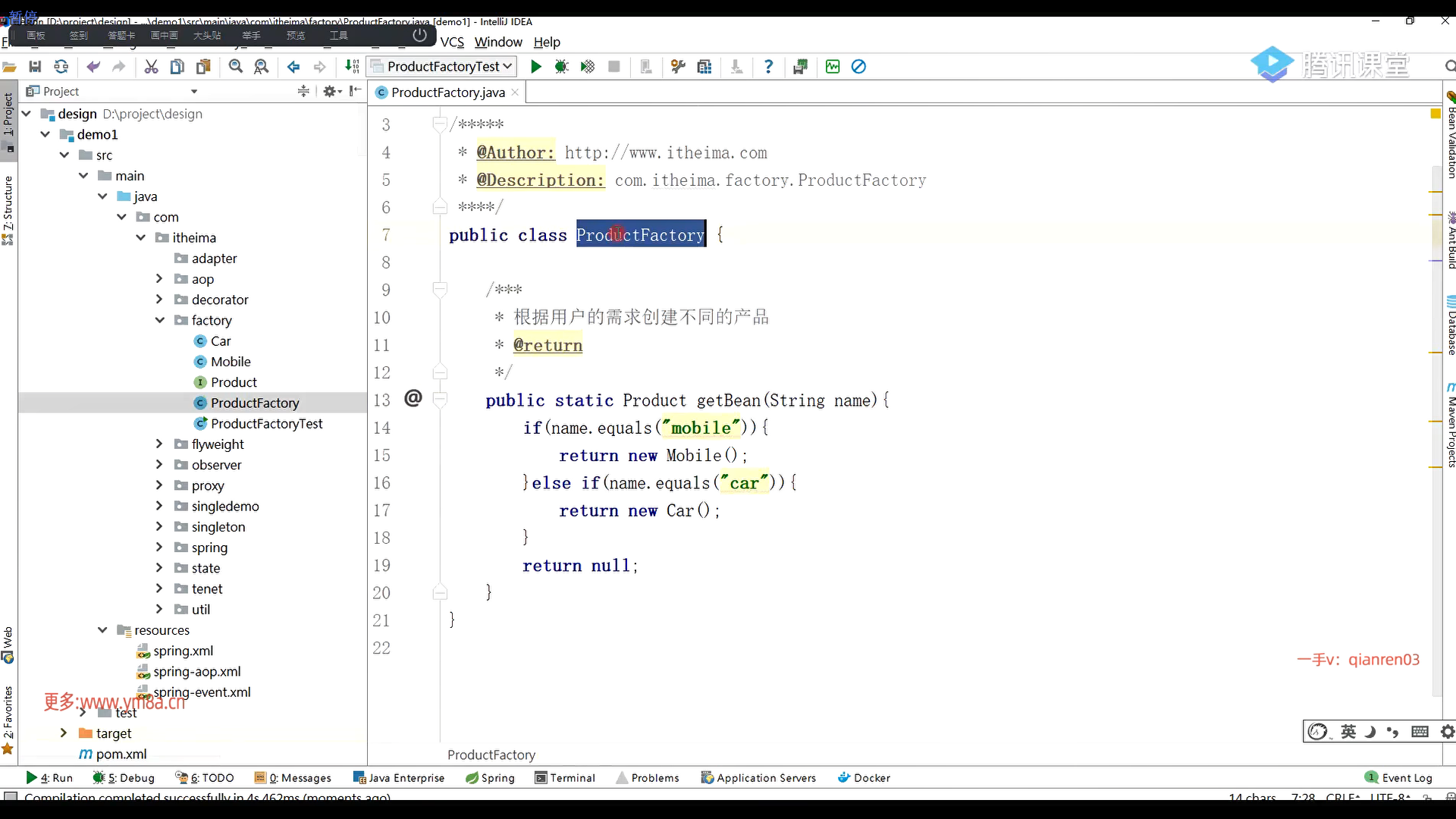1456x819 pixels.
Task: Open Project panel settings gear
Action: pyautogui.click(x=330, y=91)
